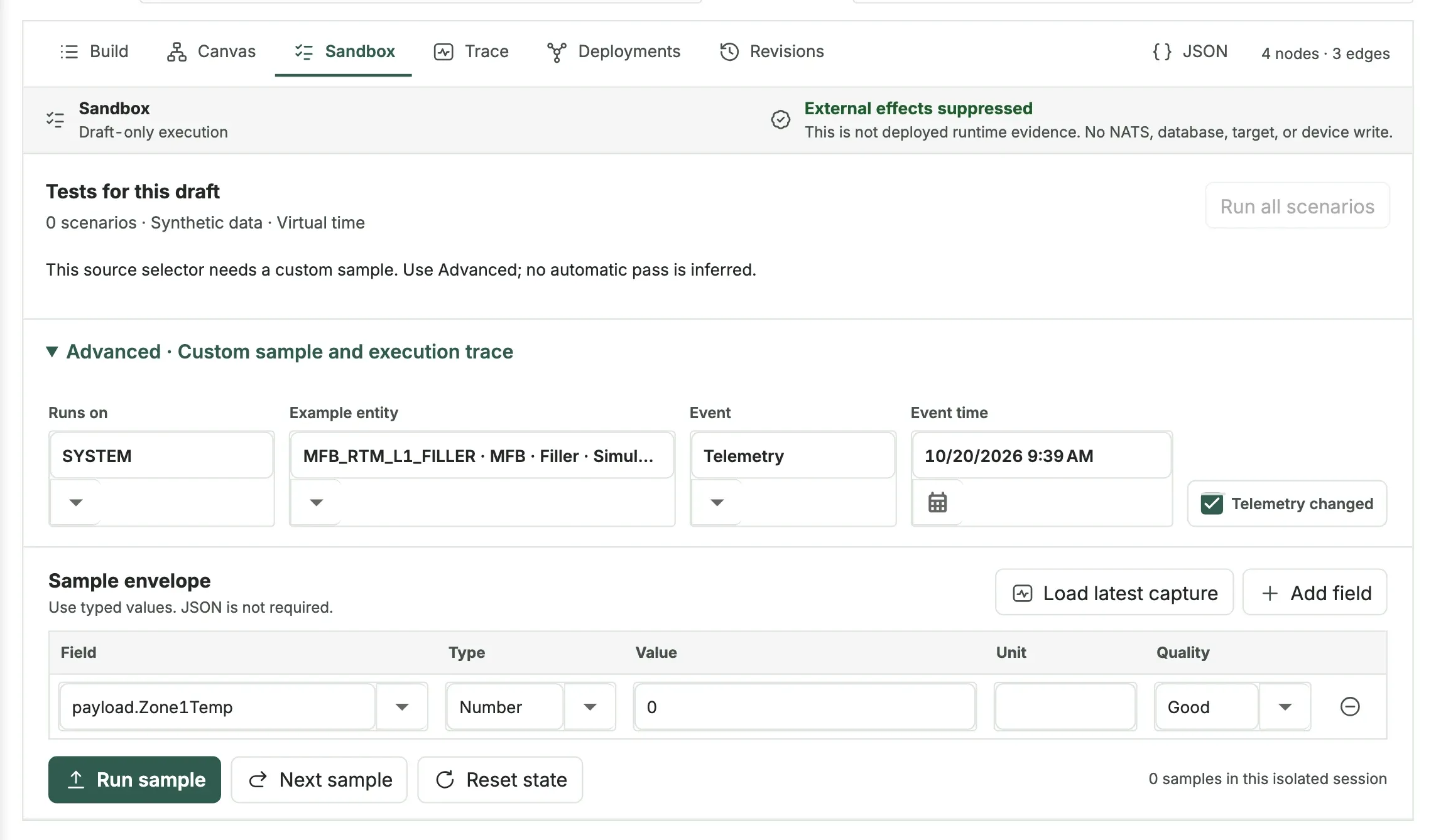
Task: Open the Revisions tab
Action: 772,51
